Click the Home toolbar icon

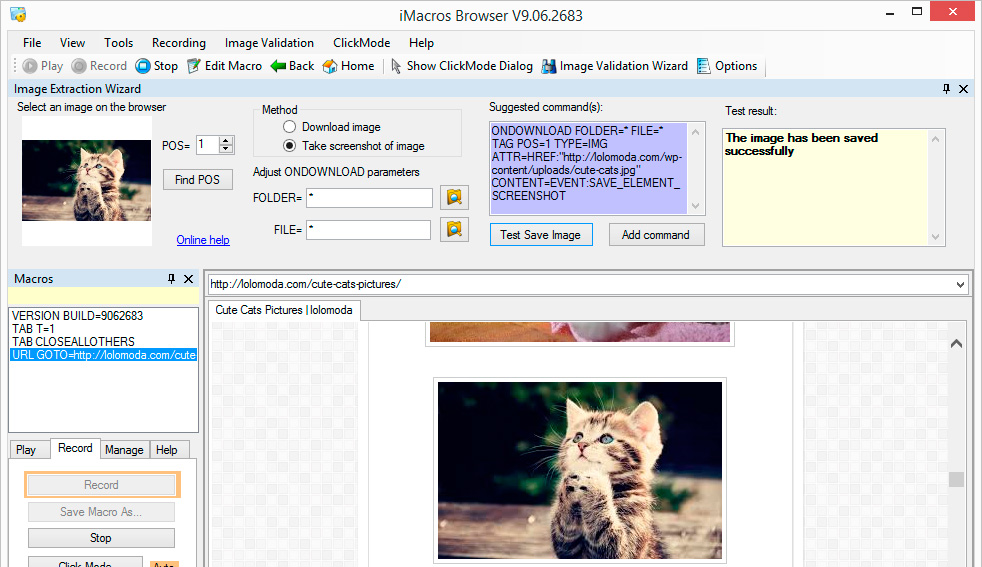(330, 66)
